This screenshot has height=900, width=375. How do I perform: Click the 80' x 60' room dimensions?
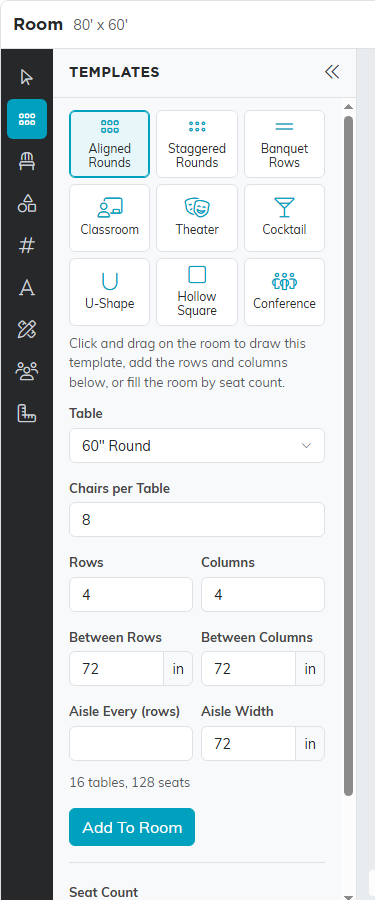[100, 25]
